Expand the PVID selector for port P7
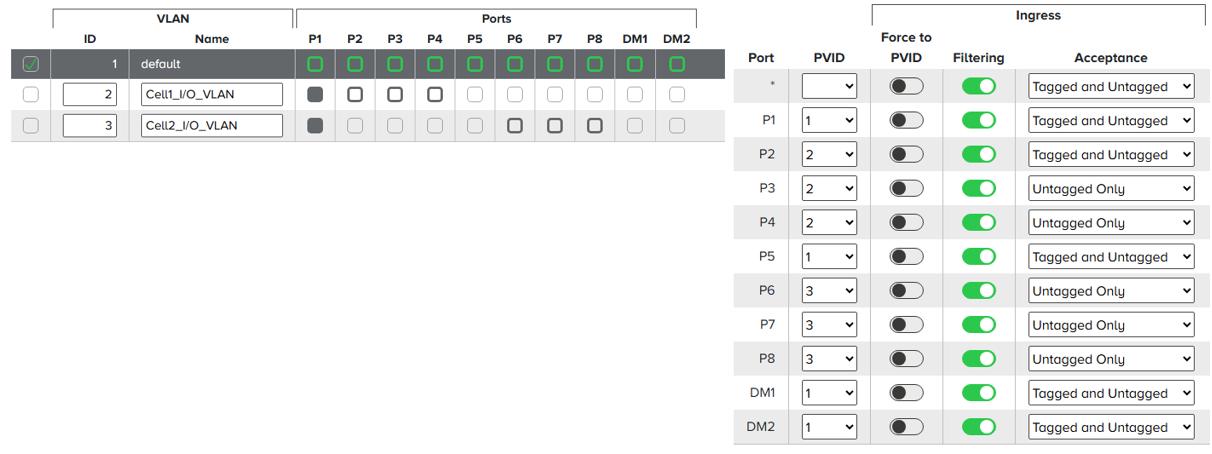The height and width of the screenshot is (454, 1212). coord(829,324)
